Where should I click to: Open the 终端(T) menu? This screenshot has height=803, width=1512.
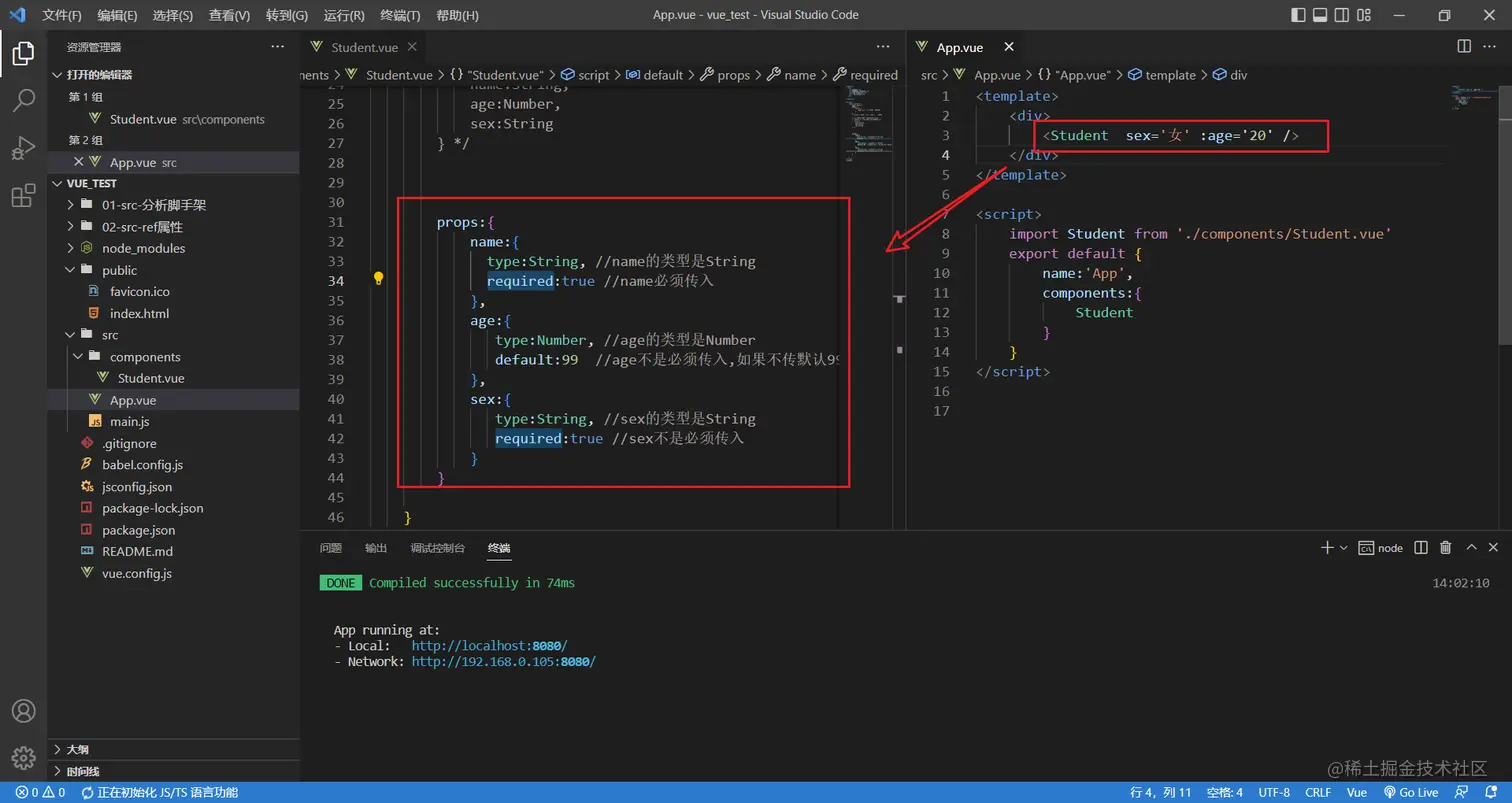[x=401, y=15]
